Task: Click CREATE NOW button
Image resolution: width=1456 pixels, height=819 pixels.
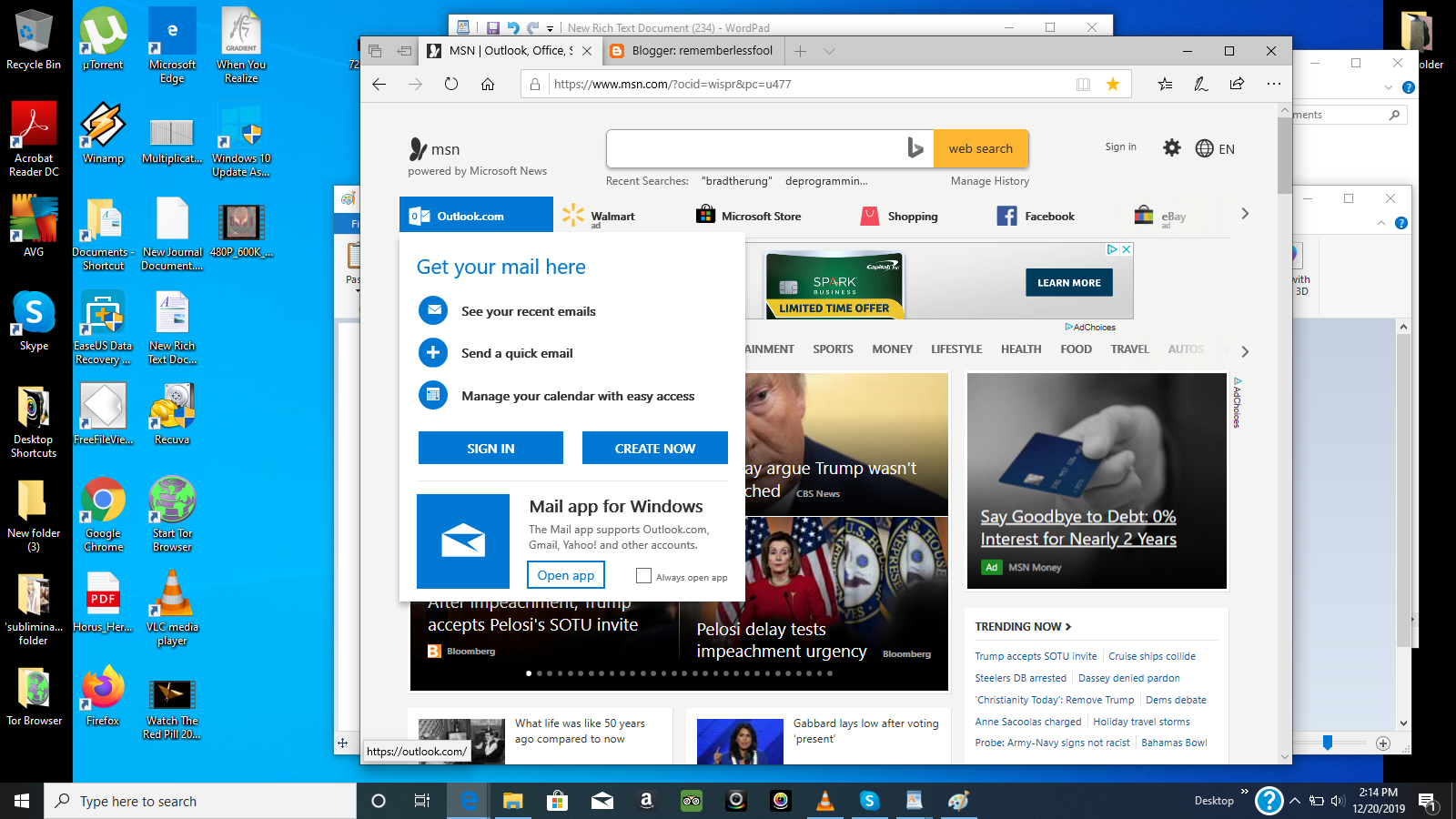Action: click(655, 448)
